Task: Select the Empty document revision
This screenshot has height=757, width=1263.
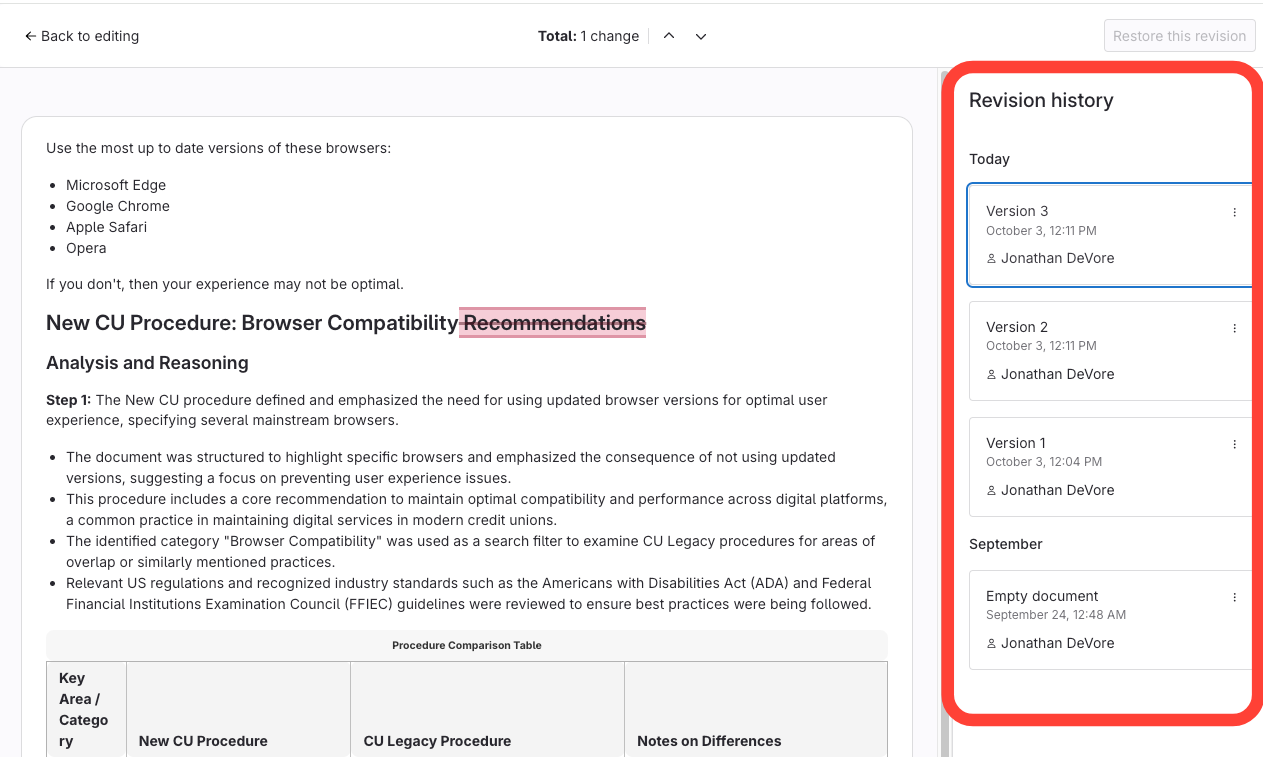Action: point(1100,620)
